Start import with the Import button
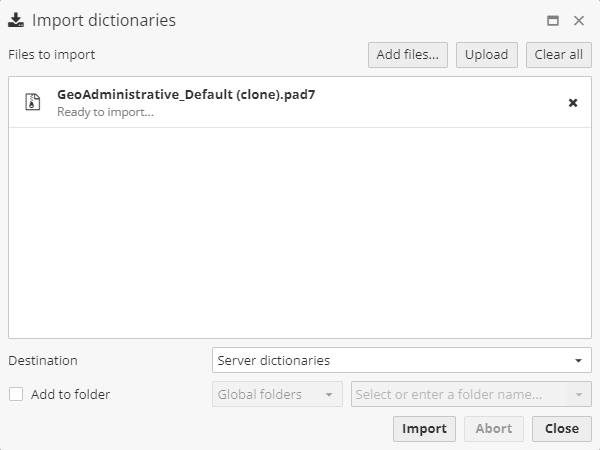The height and width of the screenshot is (450, 600). pyautogui.click(x=424, y=428)
